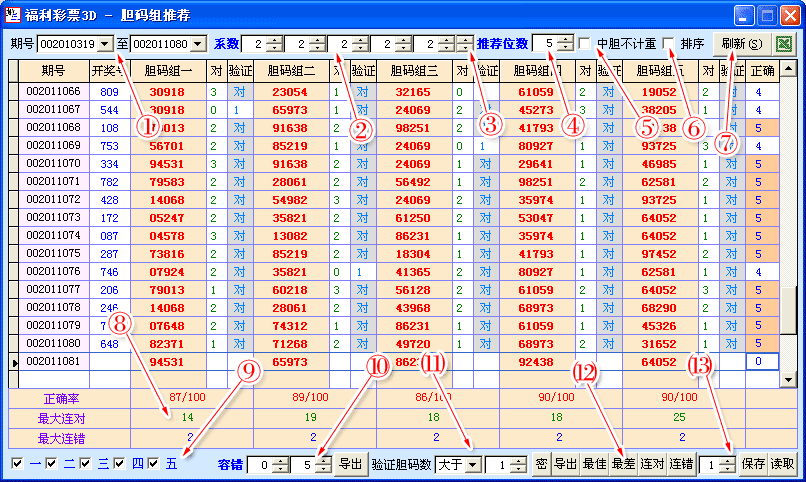Click winning number 809 cell

coord(109,92)
